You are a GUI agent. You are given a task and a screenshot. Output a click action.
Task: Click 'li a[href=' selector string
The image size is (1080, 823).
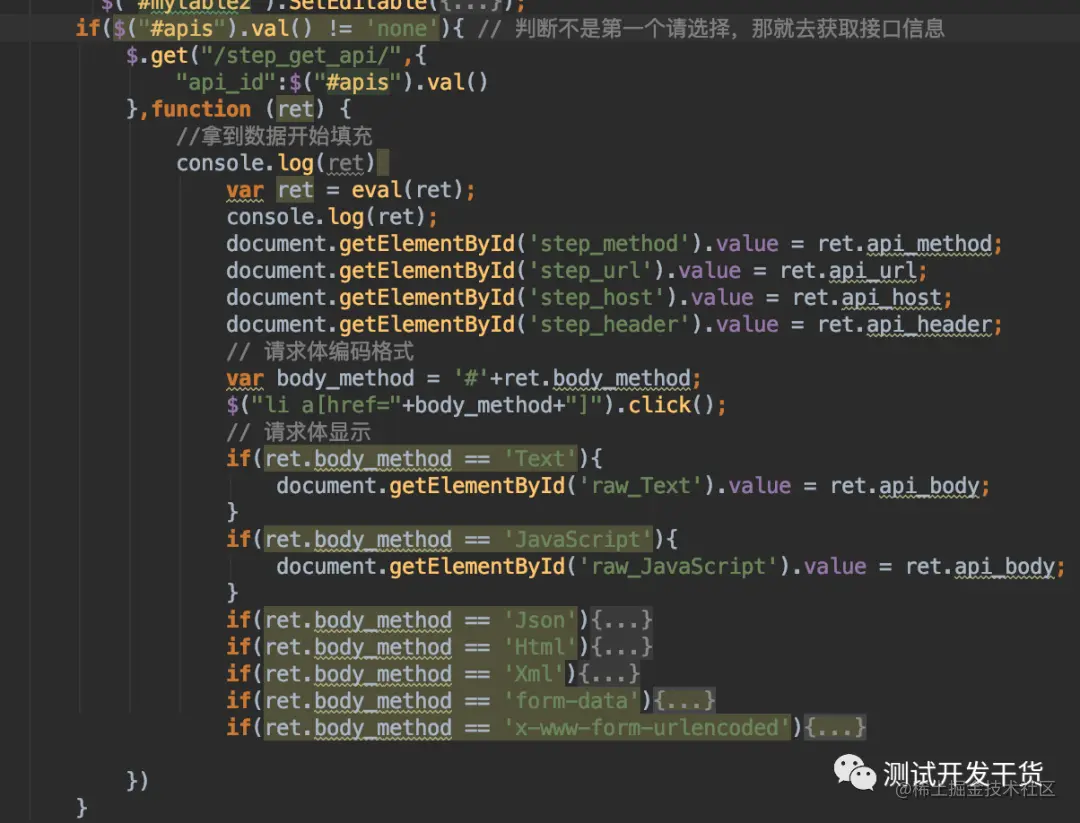pyautogui.click(x=326, y=404)
